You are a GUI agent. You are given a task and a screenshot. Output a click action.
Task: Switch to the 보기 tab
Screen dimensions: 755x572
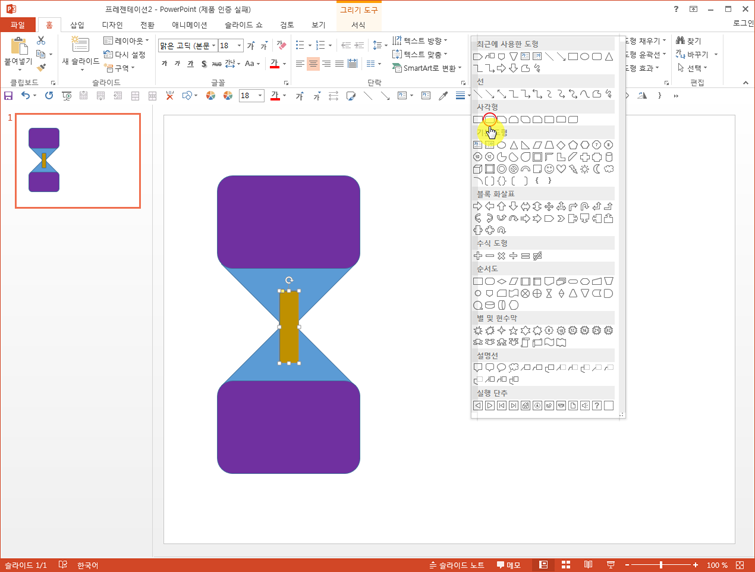pos(318,25)
